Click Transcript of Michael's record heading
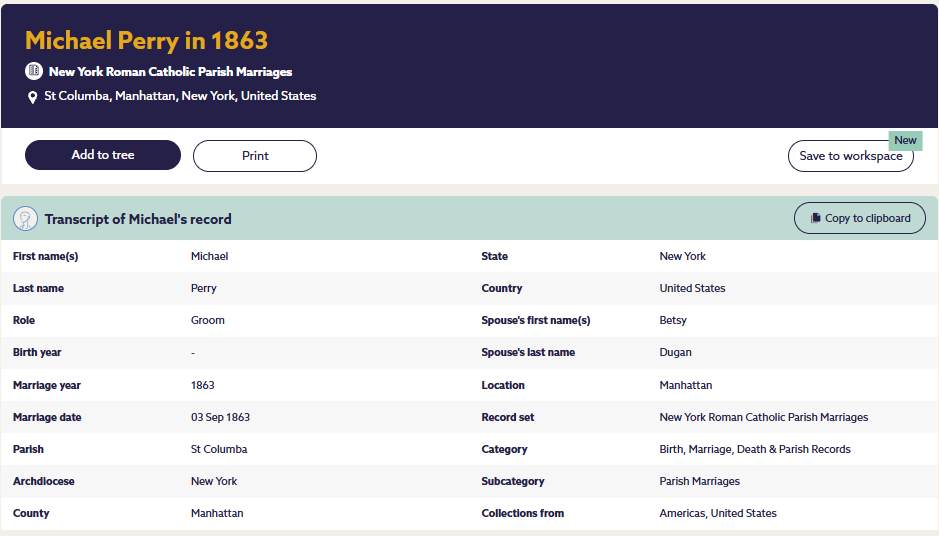The height and width of the screenshot is (536, 939). (138, 219)
